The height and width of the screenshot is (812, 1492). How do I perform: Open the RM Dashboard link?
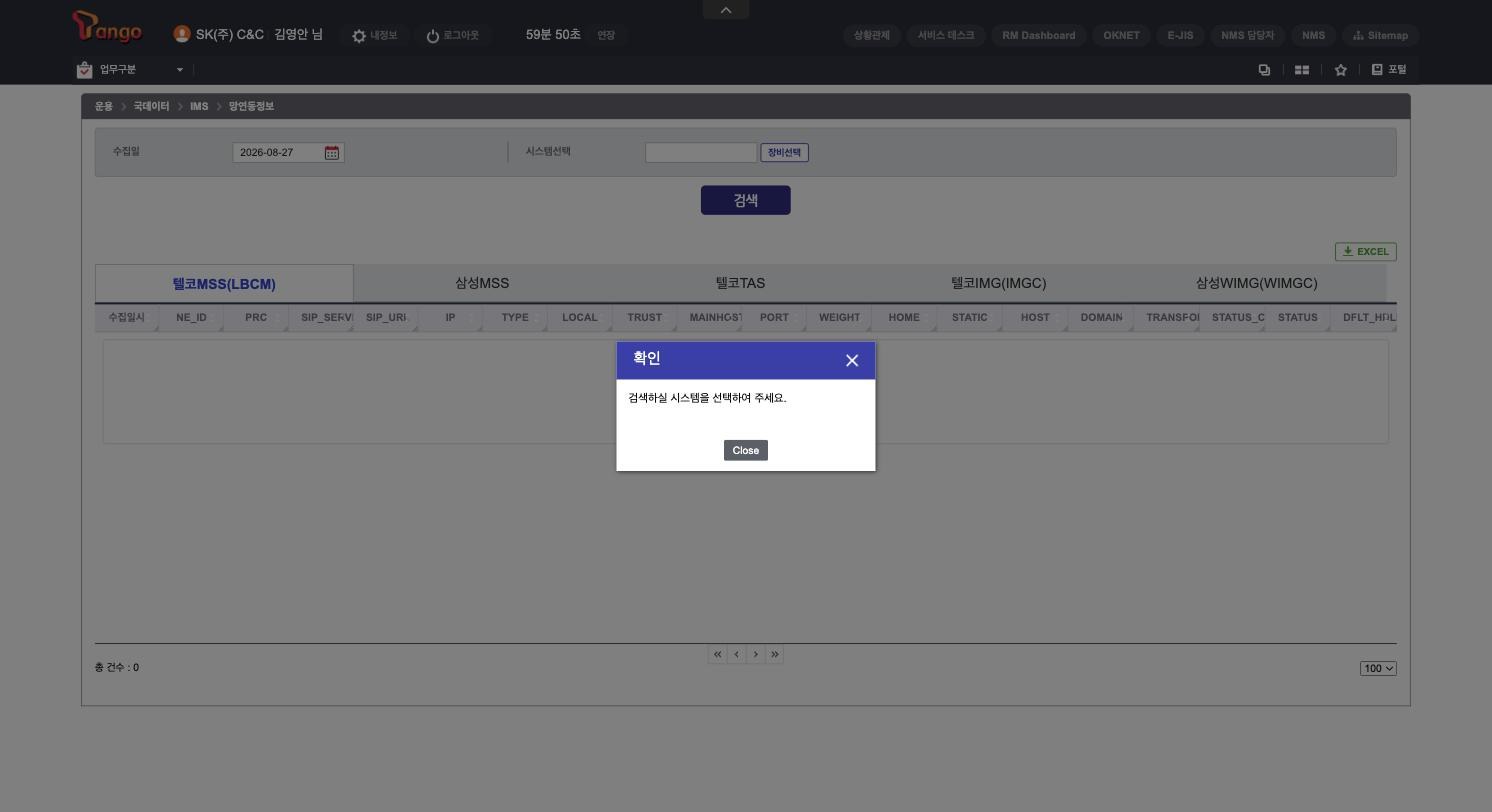(1039, 35)
